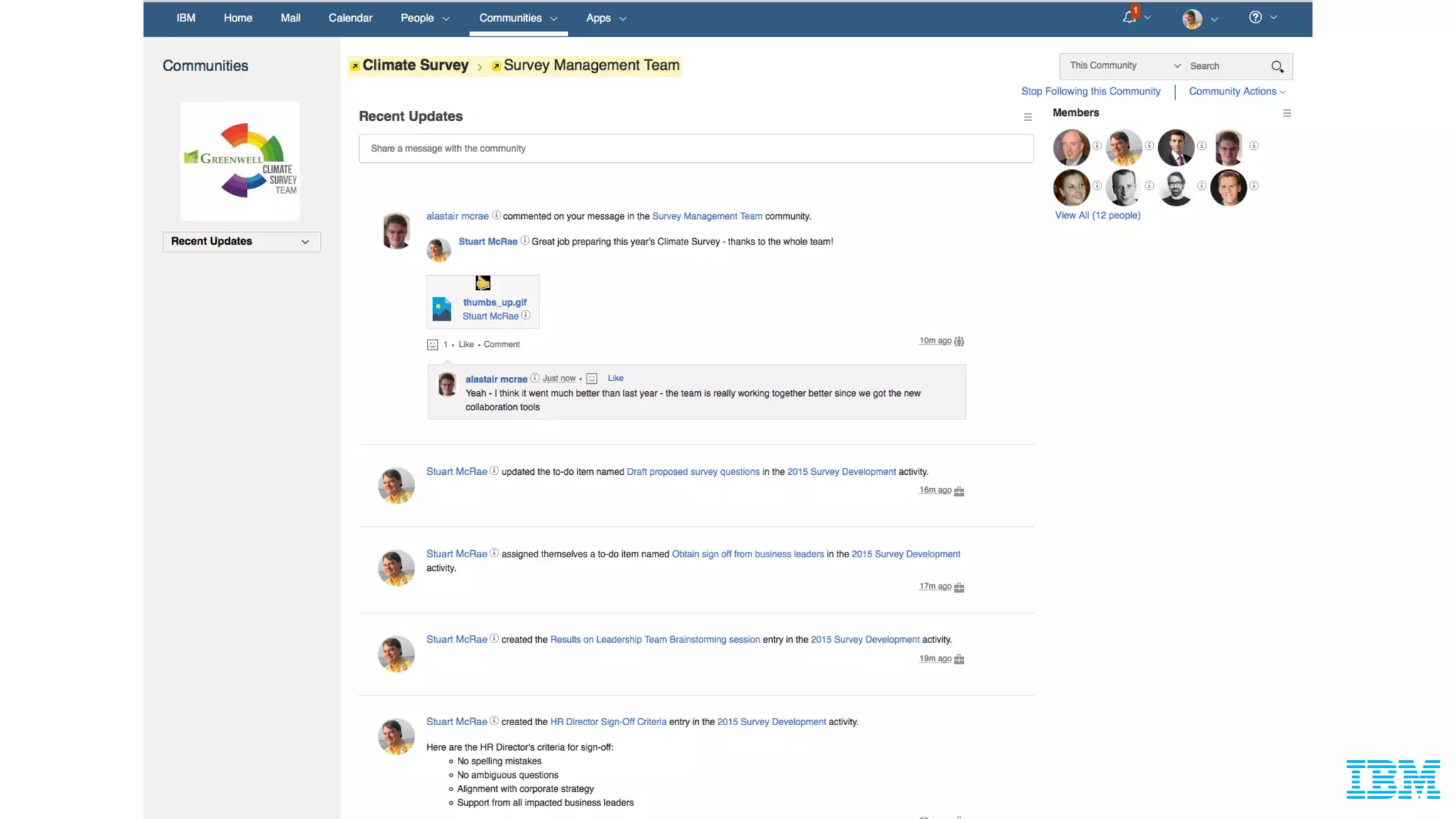Open the help question mark icon
This screenshot has height=819, width=1456.
pos(1256,18)
